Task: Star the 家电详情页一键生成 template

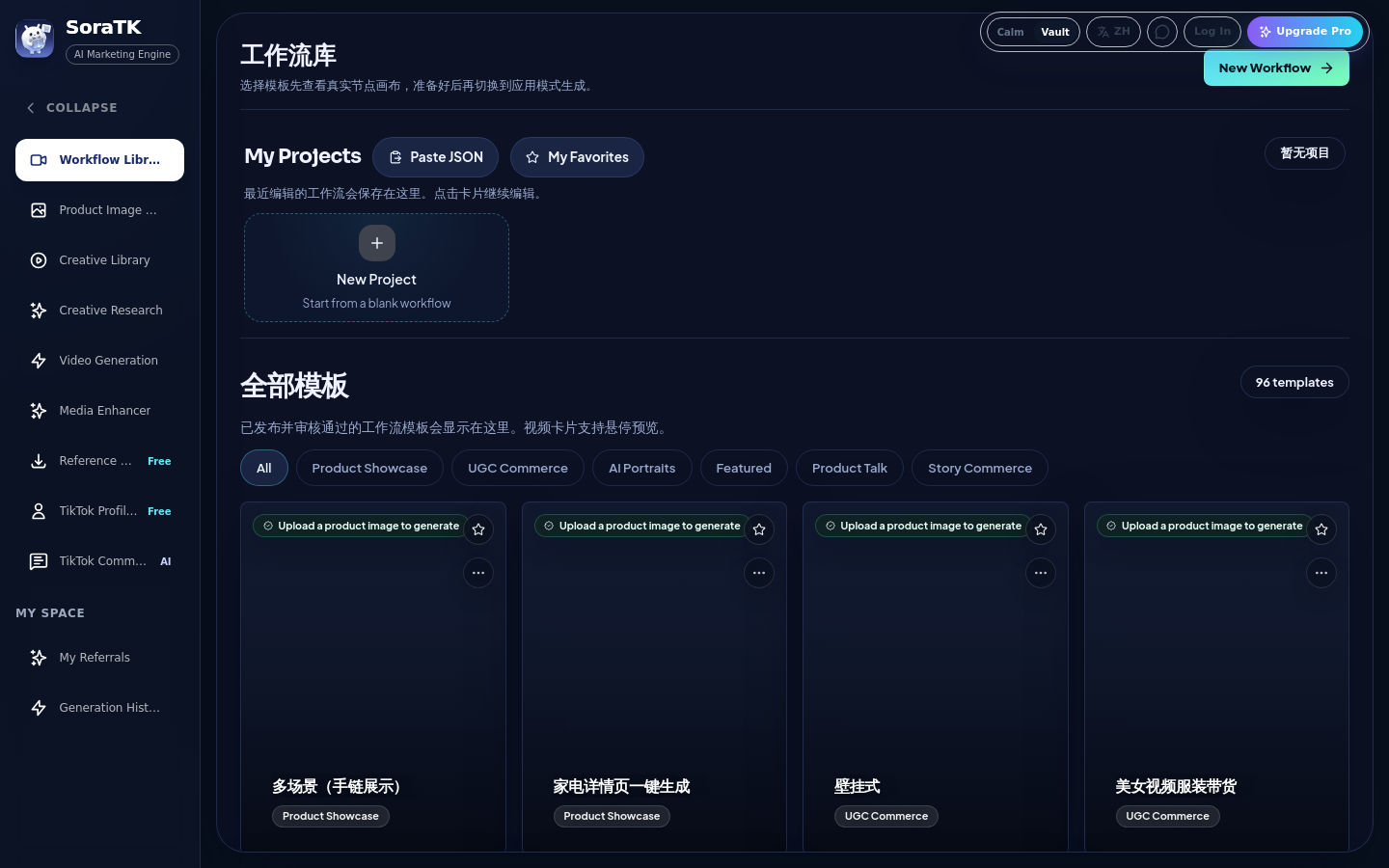Action: point(759,529)
